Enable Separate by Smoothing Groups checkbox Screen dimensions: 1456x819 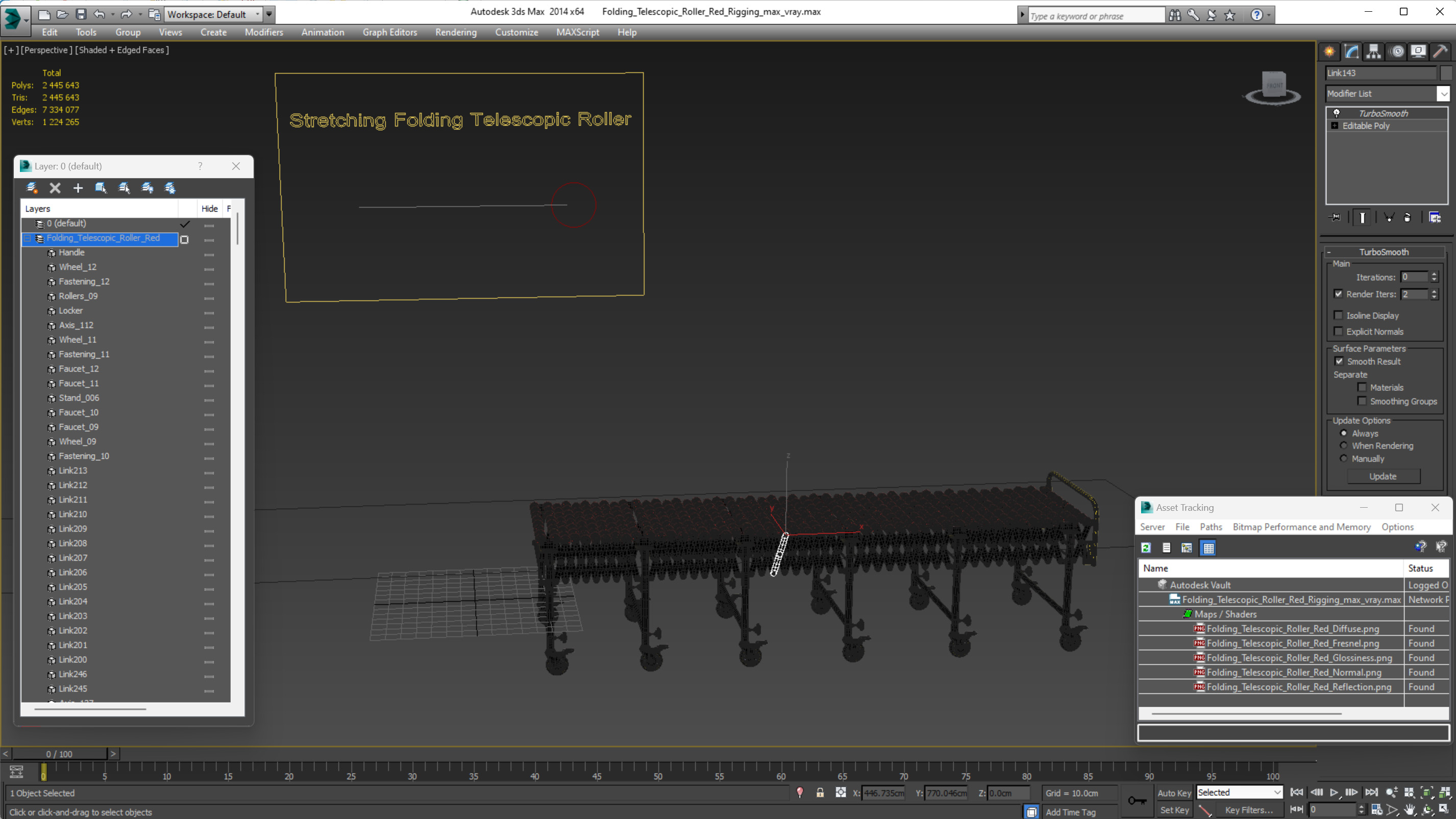pos(1362,401)
